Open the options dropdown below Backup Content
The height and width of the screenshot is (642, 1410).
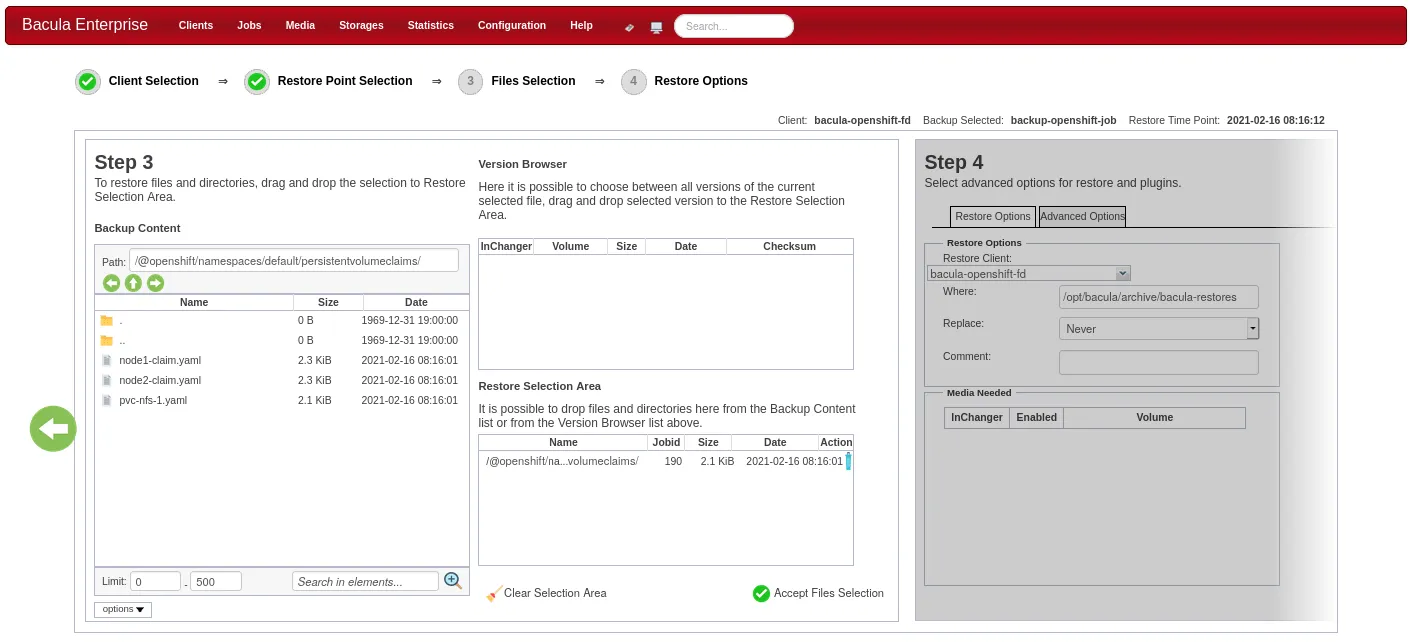pos(123,609)
